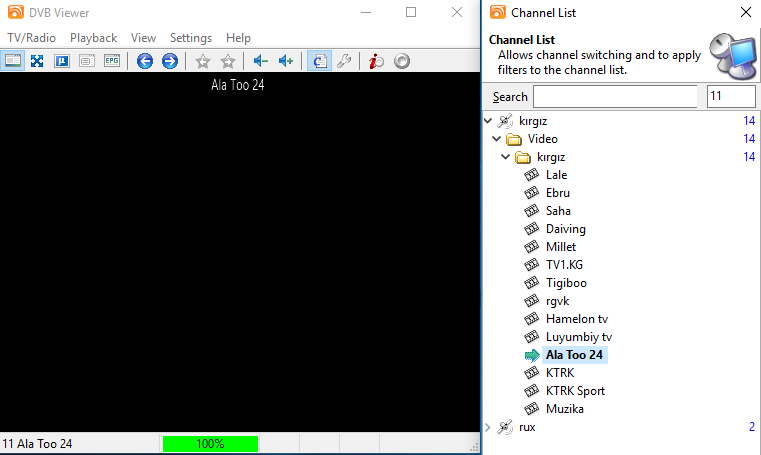Minimize the DVB Viewer window
The image size is (761, 455).
366,12
